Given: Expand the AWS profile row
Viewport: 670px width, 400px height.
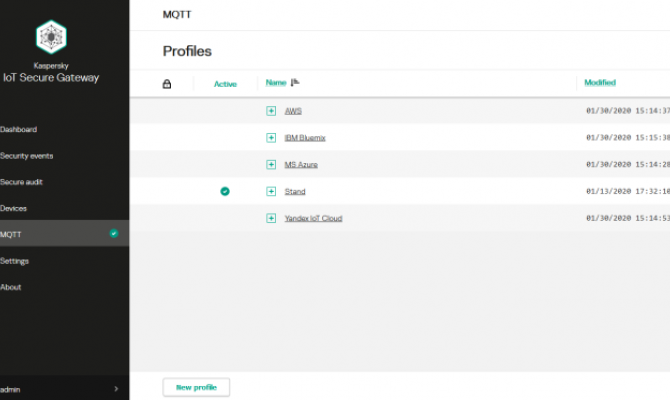Looking at the screenshot, I should pyautogui.click(x=271, y=111).
